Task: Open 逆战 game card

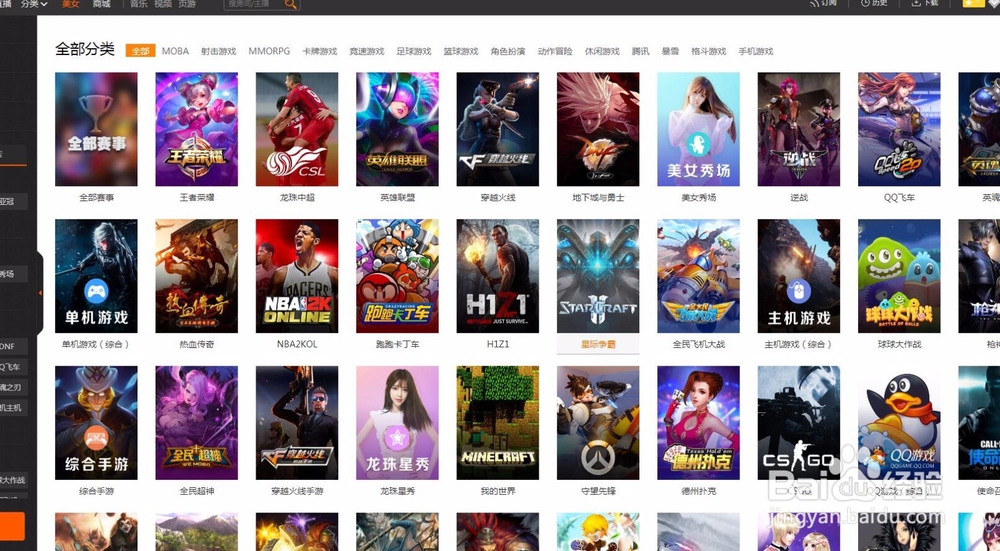Action: pos(798,129)
